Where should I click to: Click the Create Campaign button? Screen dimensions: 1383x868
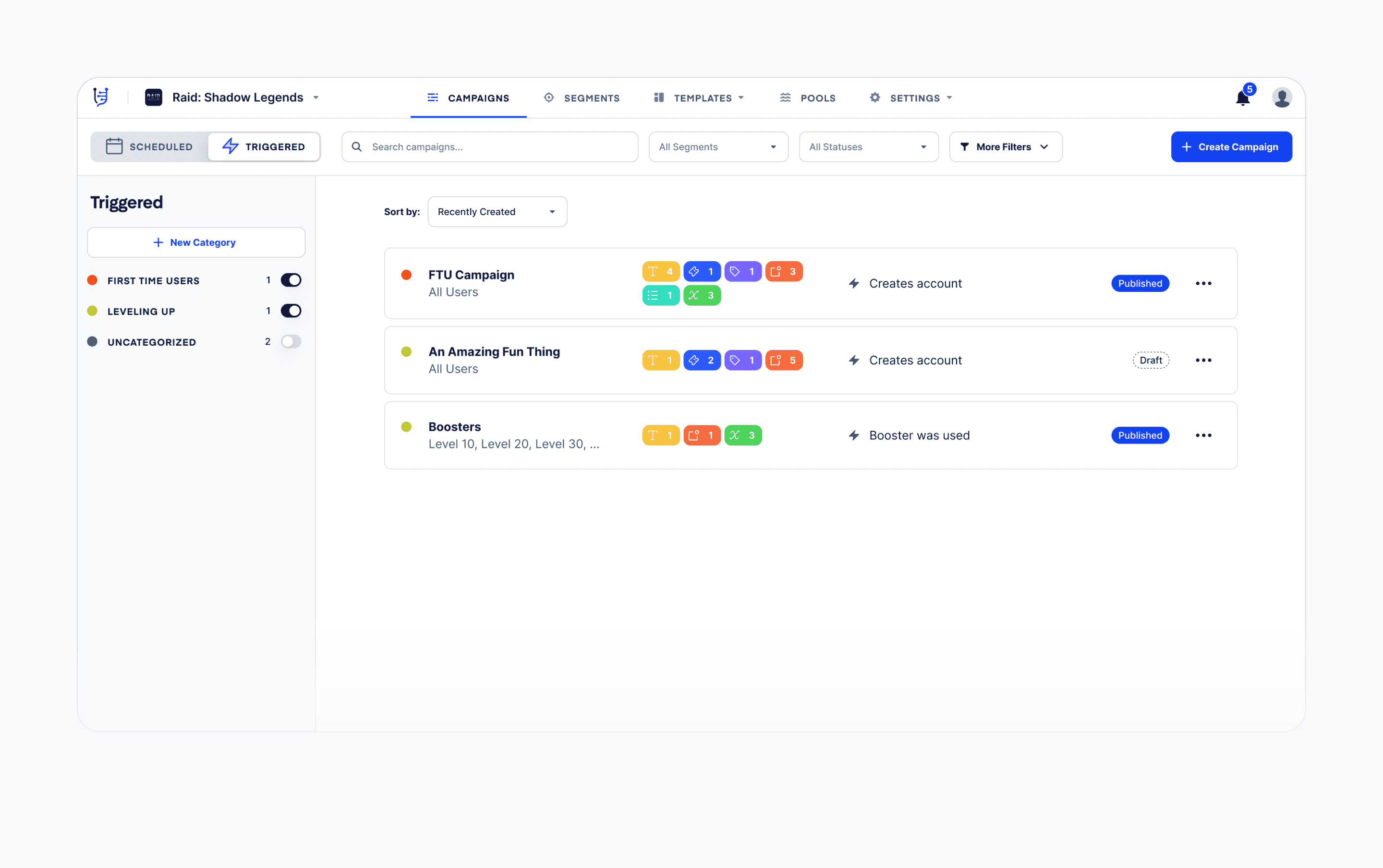pos(1231,147)
